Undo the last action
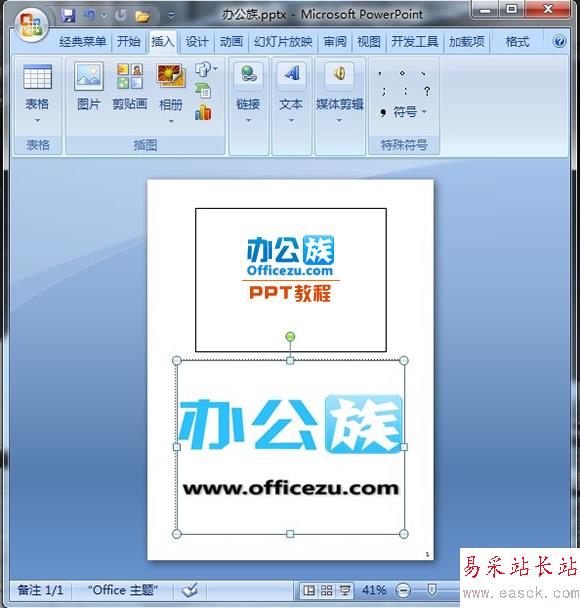Image resolution: width=580 pixels, height=608 pixels. click(x=90, y=15)
